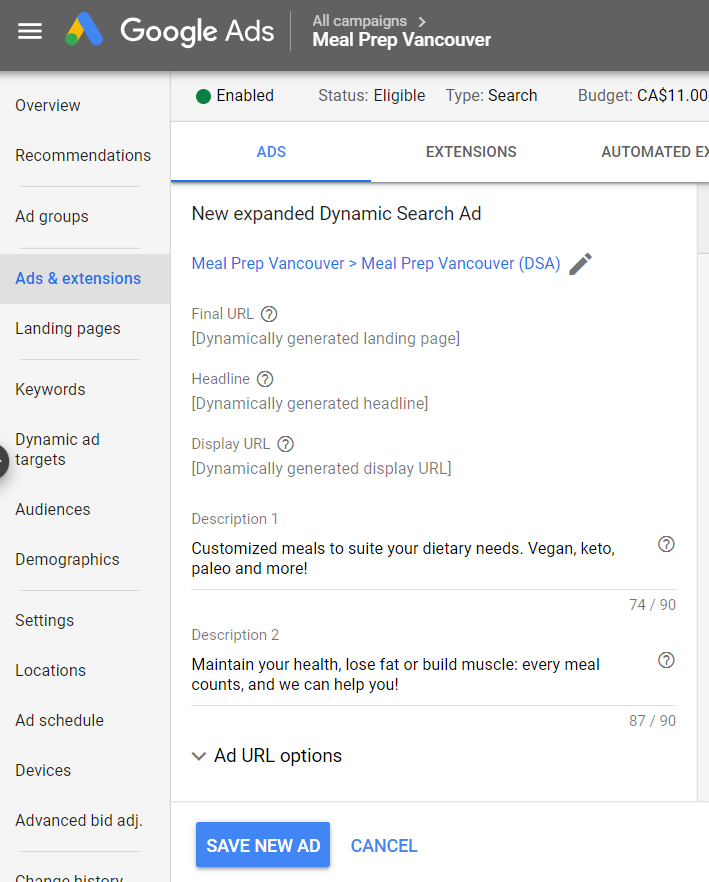709x882 pixels.
Task: Open help for Headline field
Action: [x=265, y=379]
